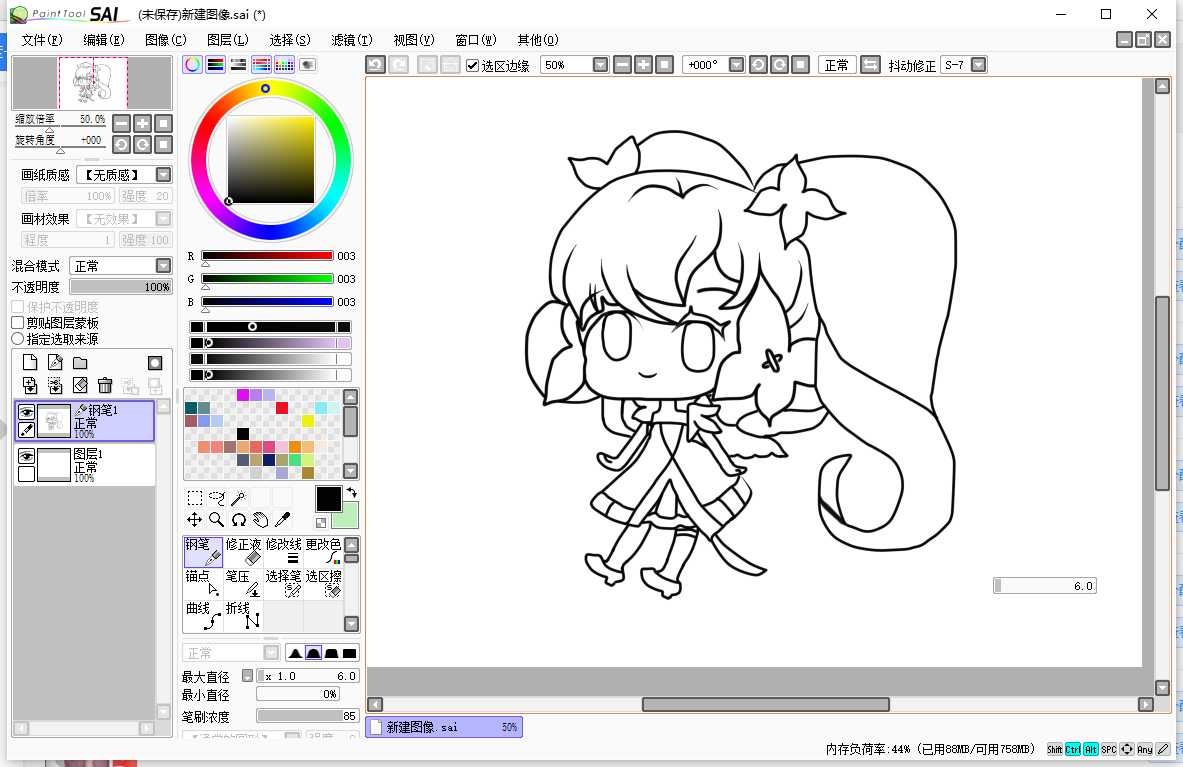The height and width of the screenshot is (767, 1183).
Task: Select the 锚点 control point tool
Action: pos(203,584)
